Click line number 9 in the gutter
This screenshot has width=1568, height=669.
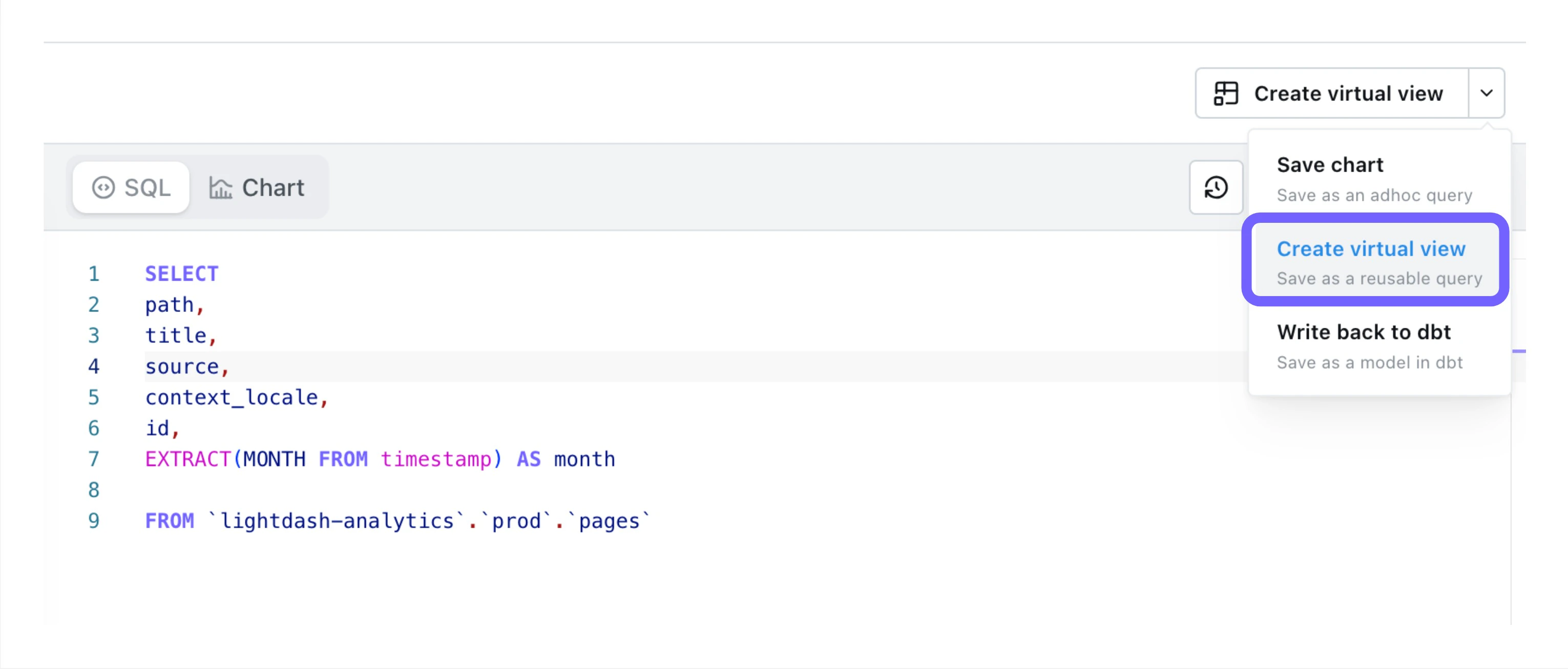point(94,521)
